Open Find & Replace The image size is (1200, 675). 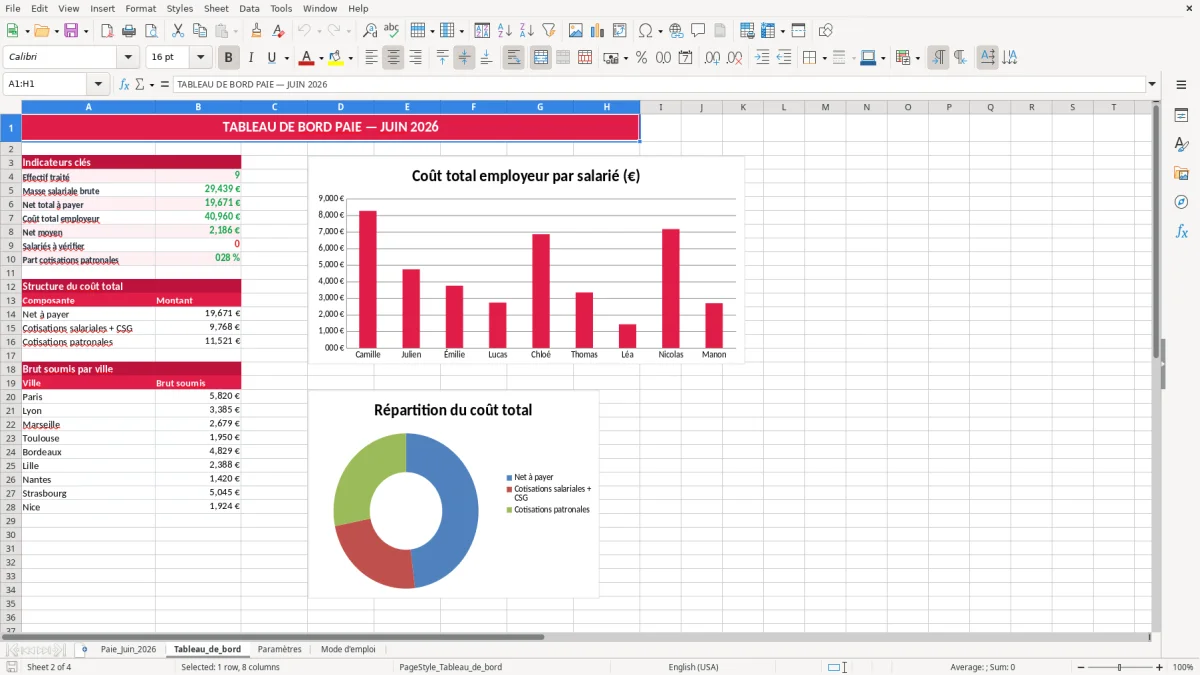tap(370, 31)
